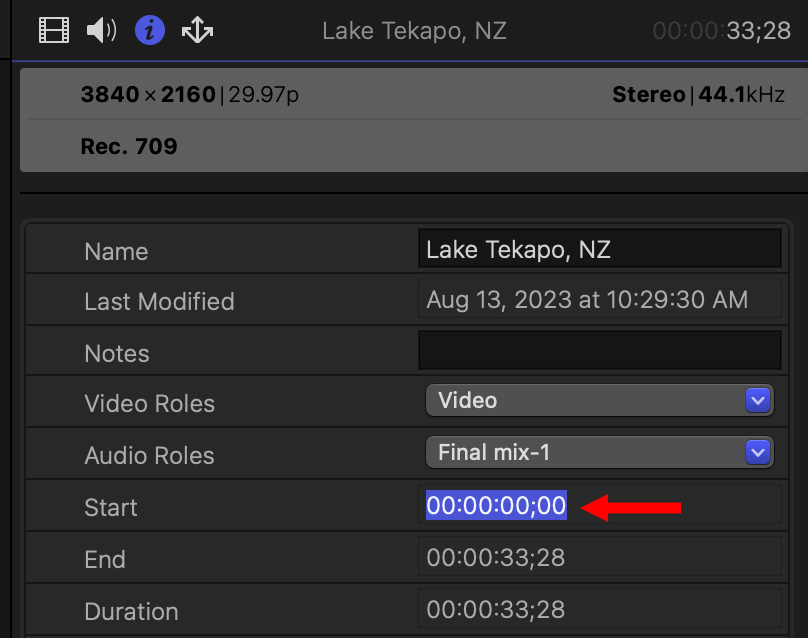Click the Audio Roles label
The width and height of the screenshot is (808, 638).
coord(149,456)
